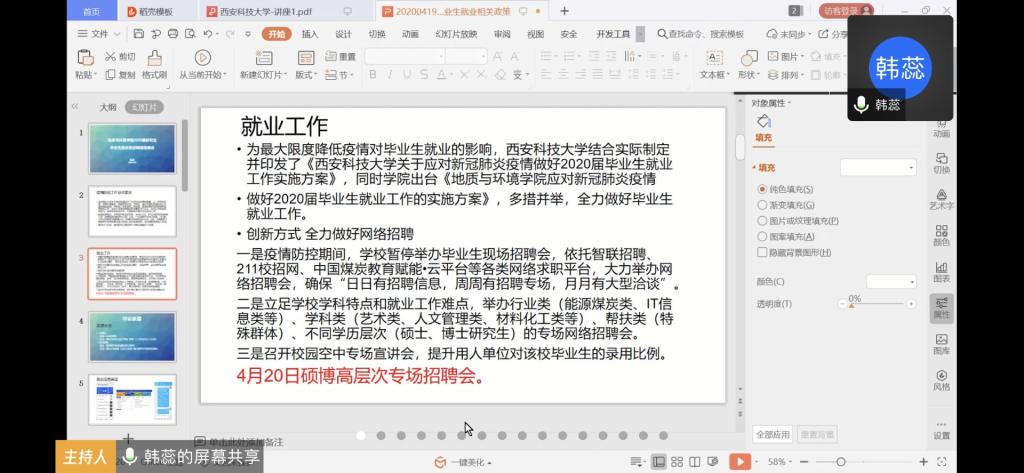The height and width of the screenshot is (473, 1024).
Task: Select gradient fill (渐变填充) radio option
Action: pos(763,205)
